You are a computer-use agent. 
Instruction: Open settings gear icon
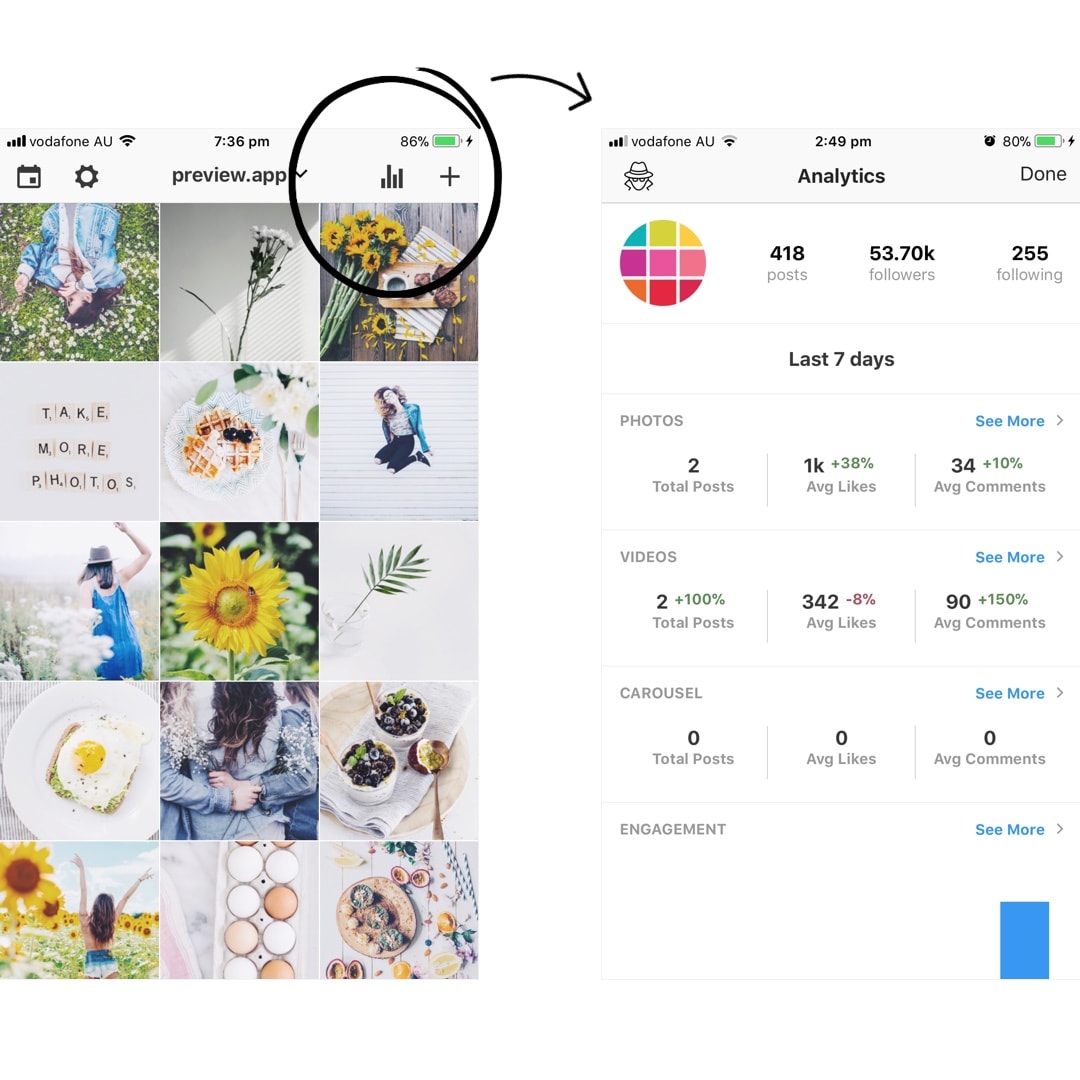pos(86,176)
